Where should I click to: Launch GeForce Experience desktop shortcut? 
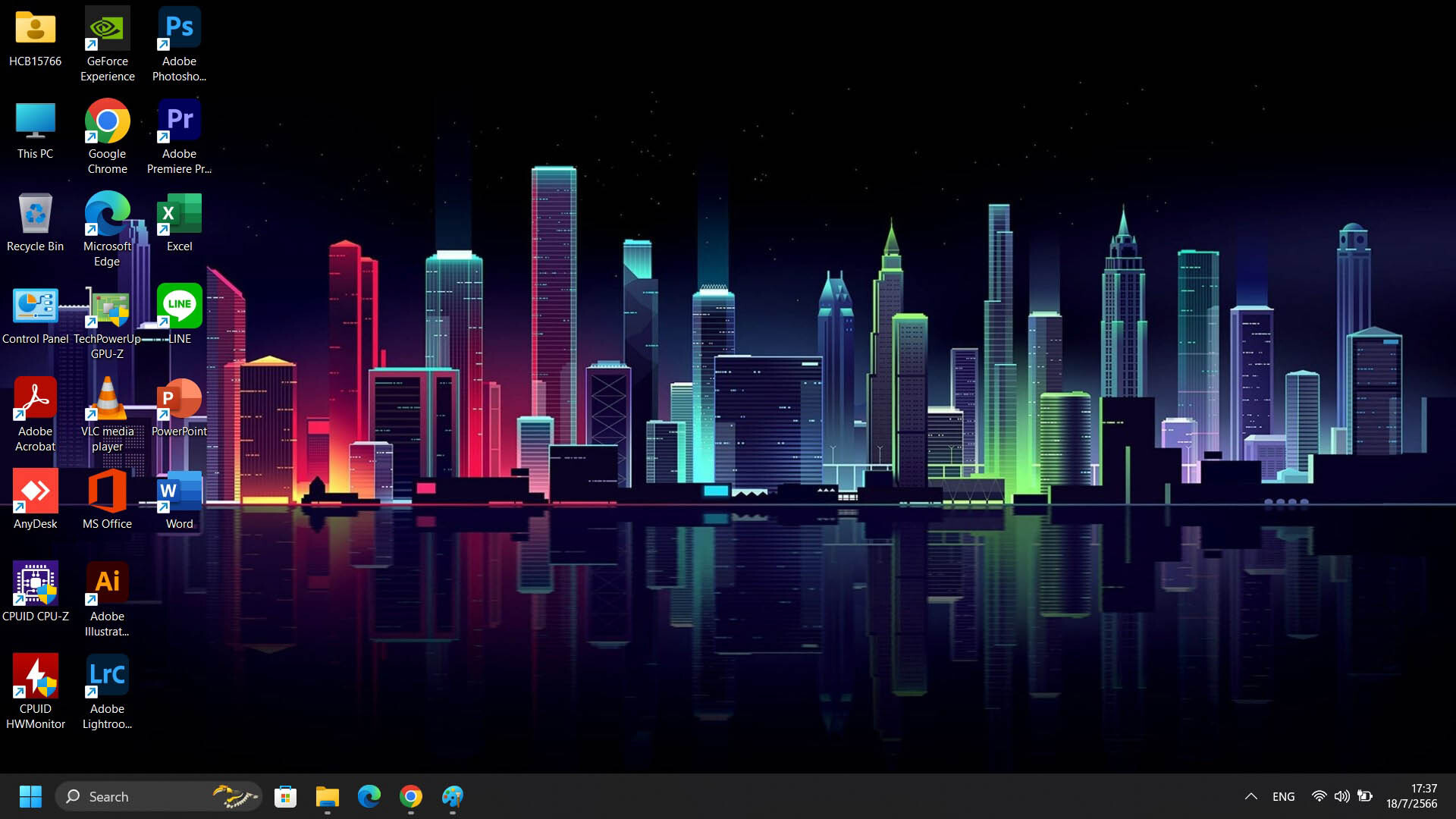click(x=107, y=44)
